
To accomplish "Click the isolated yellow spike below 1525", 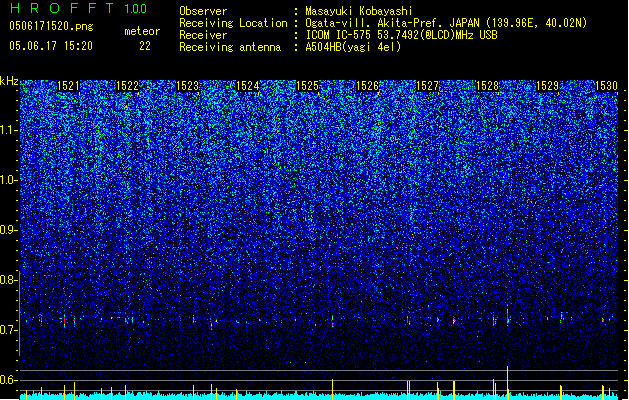I will tap(333, 389).
